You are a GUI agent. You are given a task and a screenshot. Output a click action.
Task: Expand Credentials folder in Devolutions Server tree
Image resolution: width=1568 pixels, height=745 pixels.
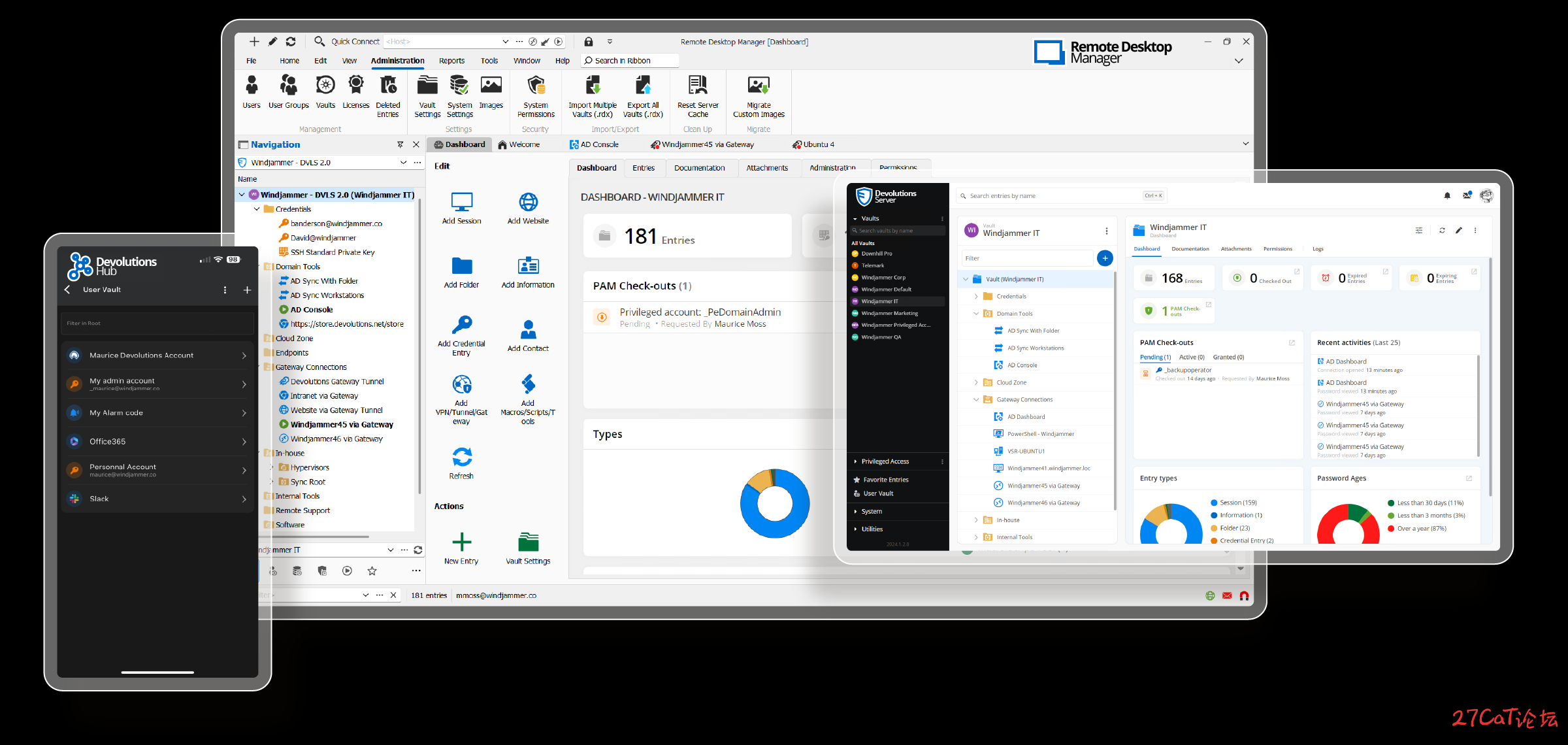click(x=976, y=296)
